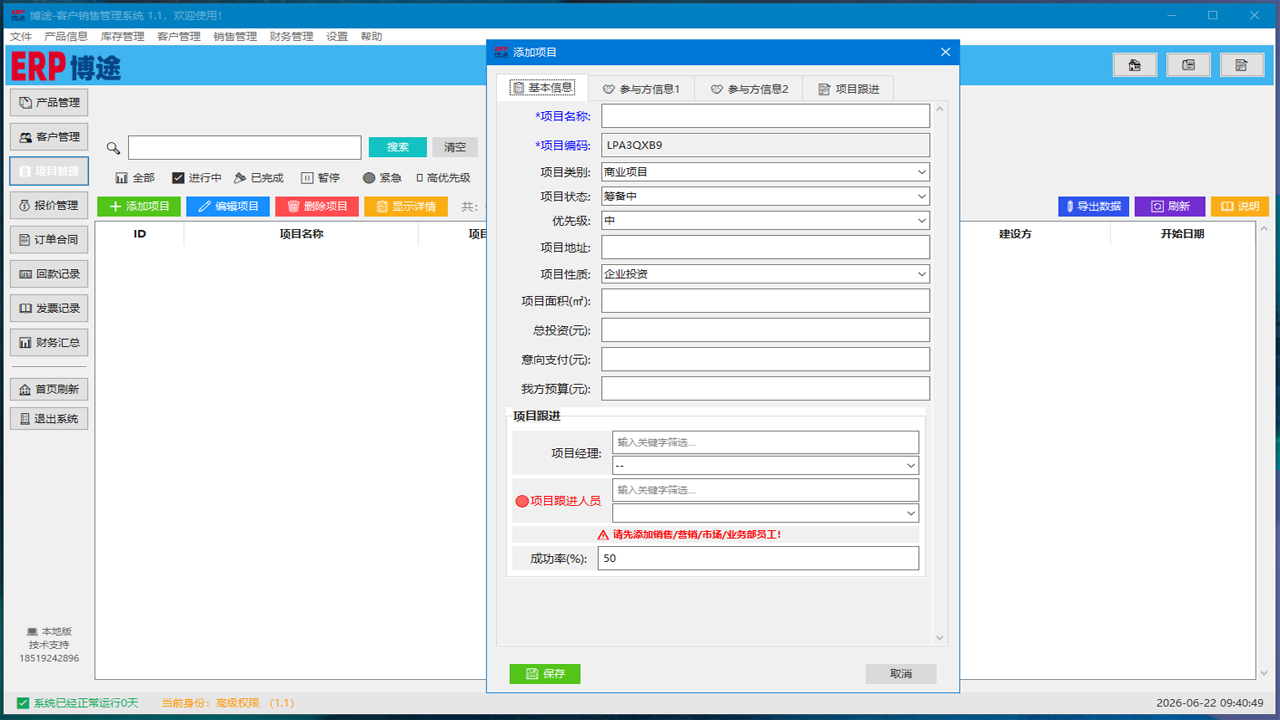The width and height of the screenshot is (1280, 720).
Task: Open the home icon button in the top-right header
Action: [x=1135, y=65]
